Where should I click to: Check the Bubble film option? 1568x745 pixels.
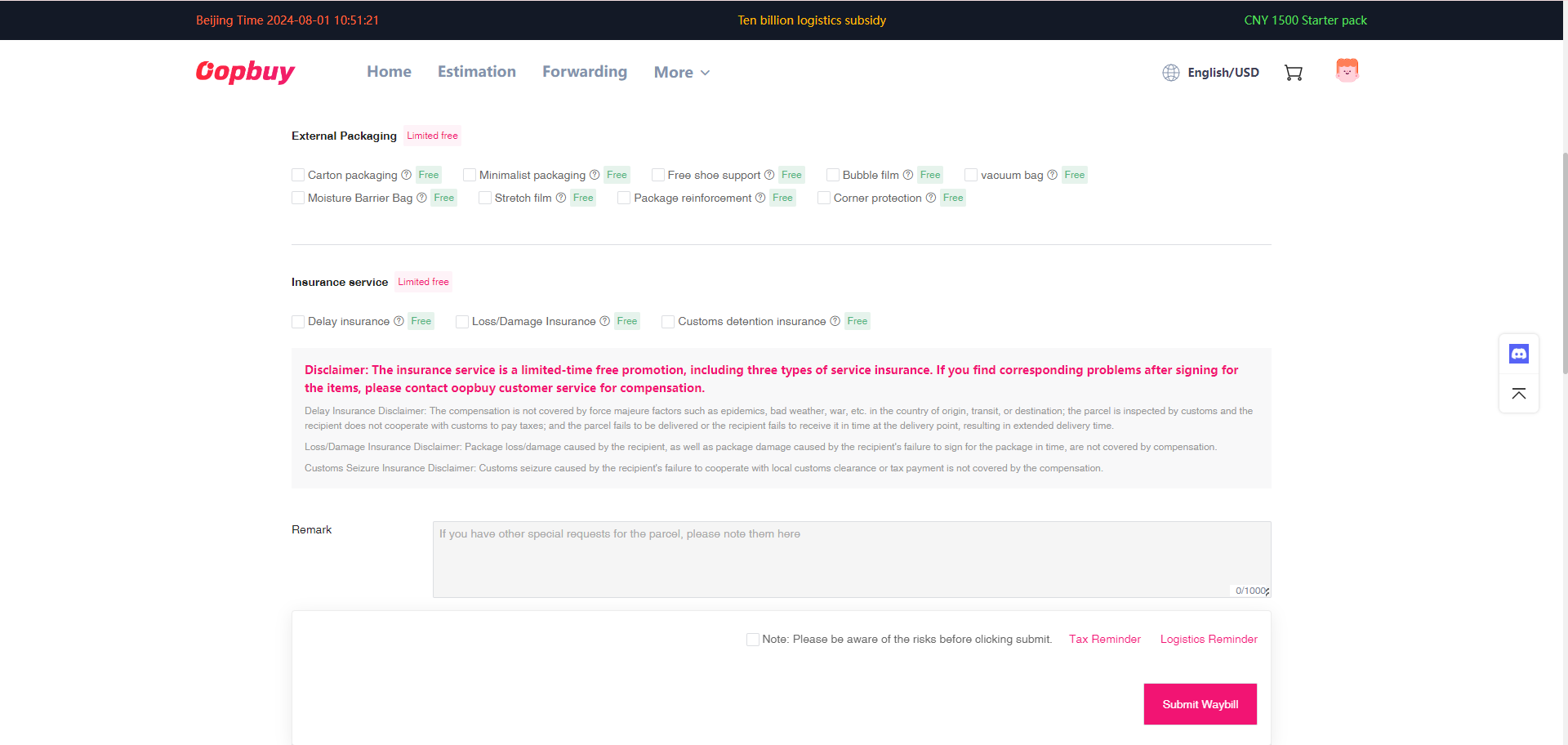point(833,175)
